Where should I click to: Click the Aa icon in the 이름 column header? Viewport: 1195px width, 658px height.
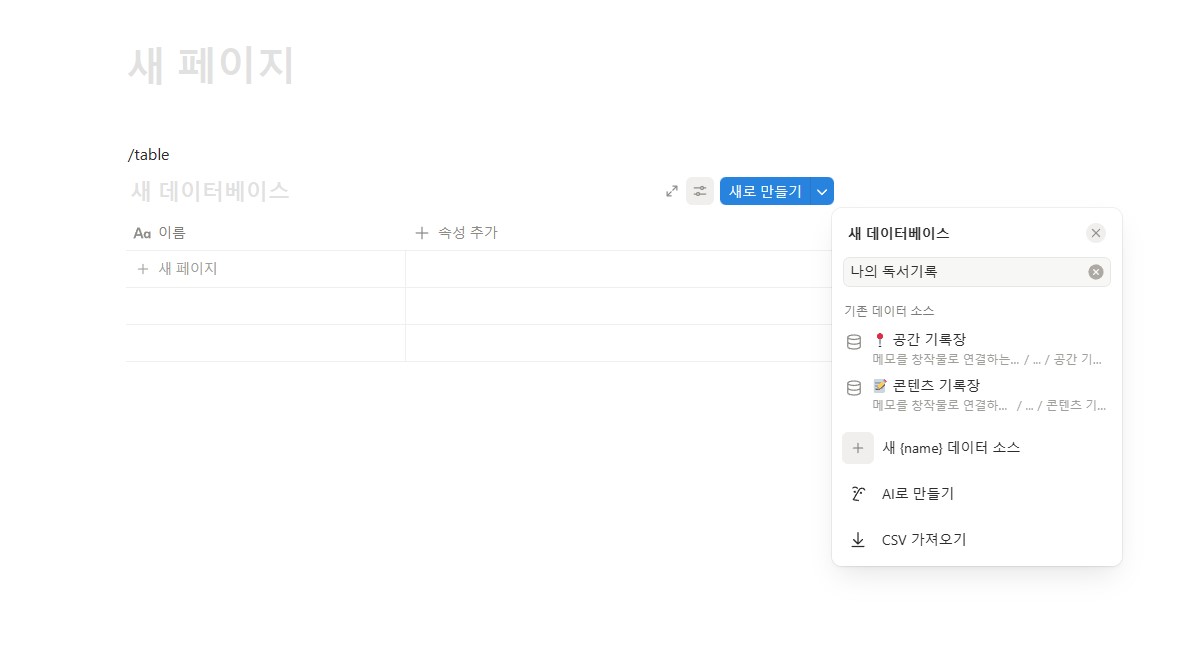coord(141,232)
